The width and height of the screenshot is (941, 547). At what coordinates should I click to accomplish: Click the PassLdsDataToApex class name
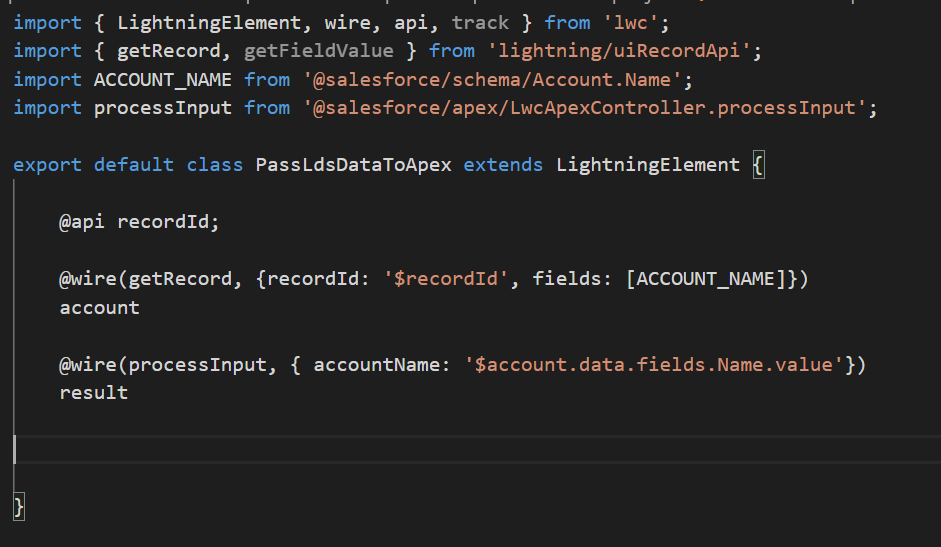pos(353,165)
